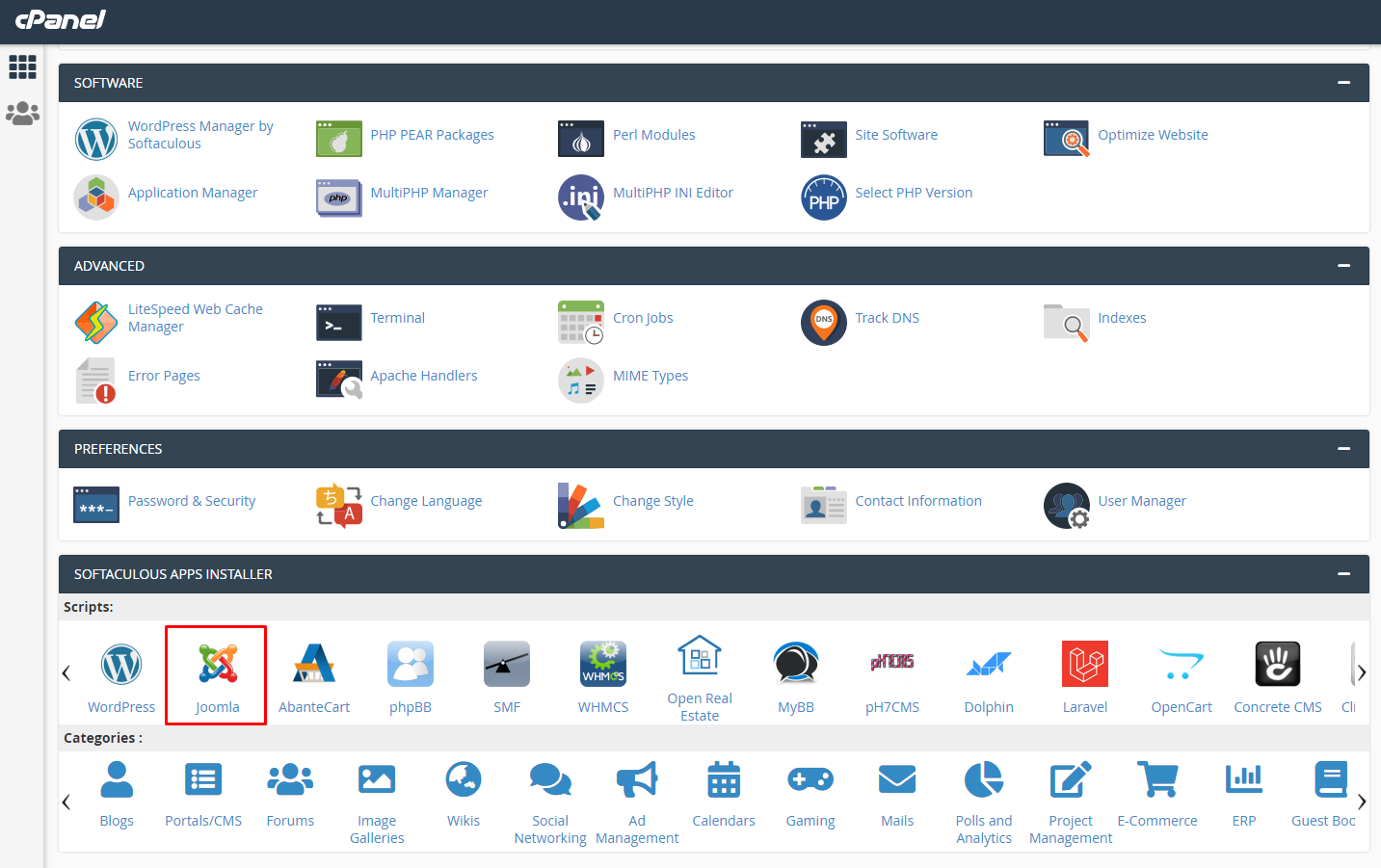Image resolution: width=1381 pixels, height=868 pixels.
Task: Open the Optimize Website icon
Action: click(x=1067, y=139)
